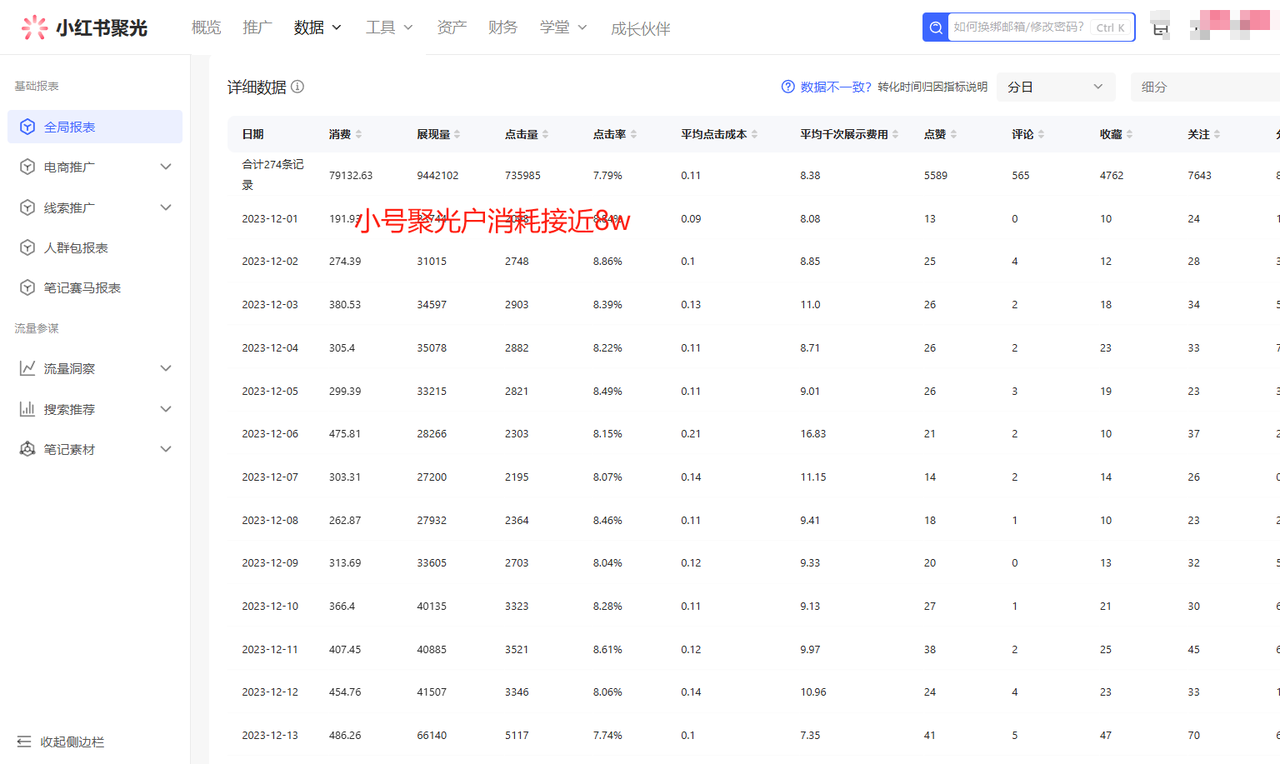Click the 人群包报表 icon in sidebar
The width and height of the screenshot is (1280, 764).
click(28, 247)
